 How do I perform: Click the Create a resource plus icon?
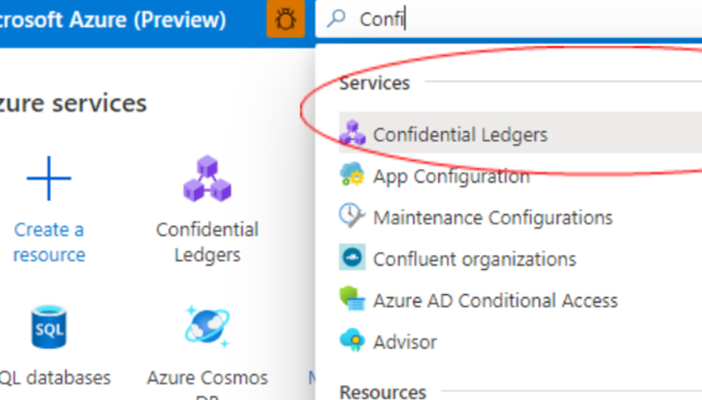[49, 178]
